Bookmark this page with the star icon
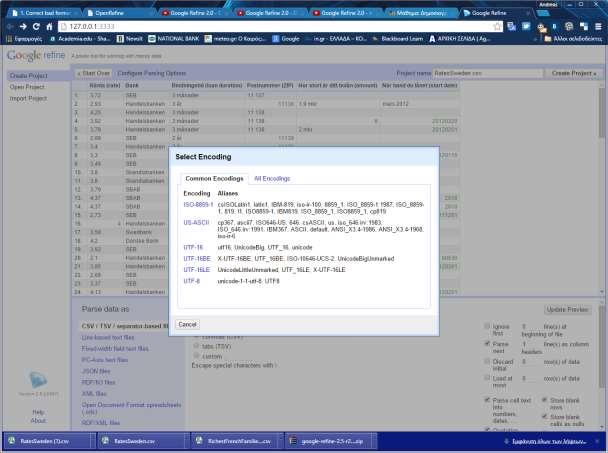The image size is (608, 453). pyautogui.click(x=497, y=26)
